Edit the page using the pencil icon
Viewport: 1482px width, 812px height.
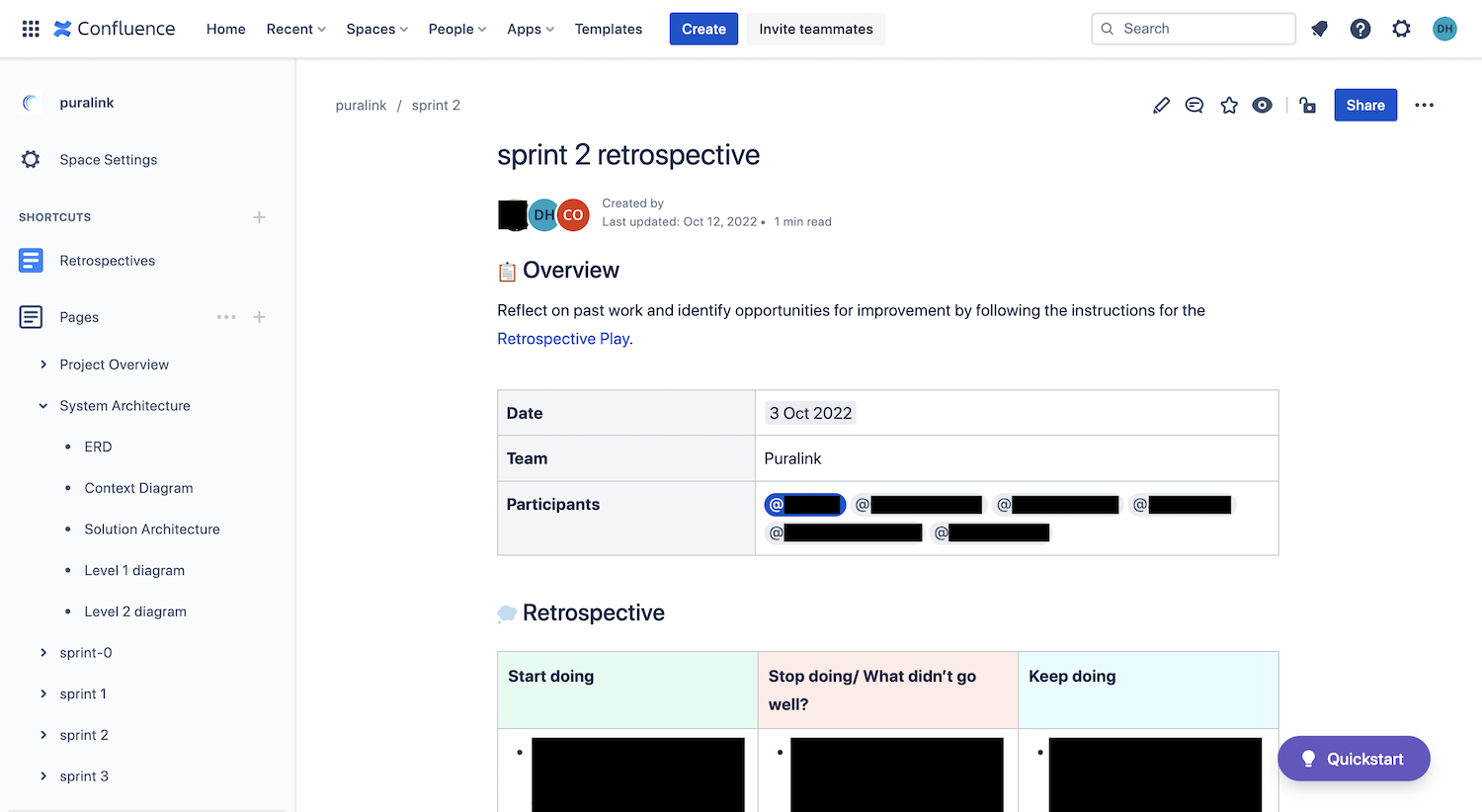point(1161,105)
